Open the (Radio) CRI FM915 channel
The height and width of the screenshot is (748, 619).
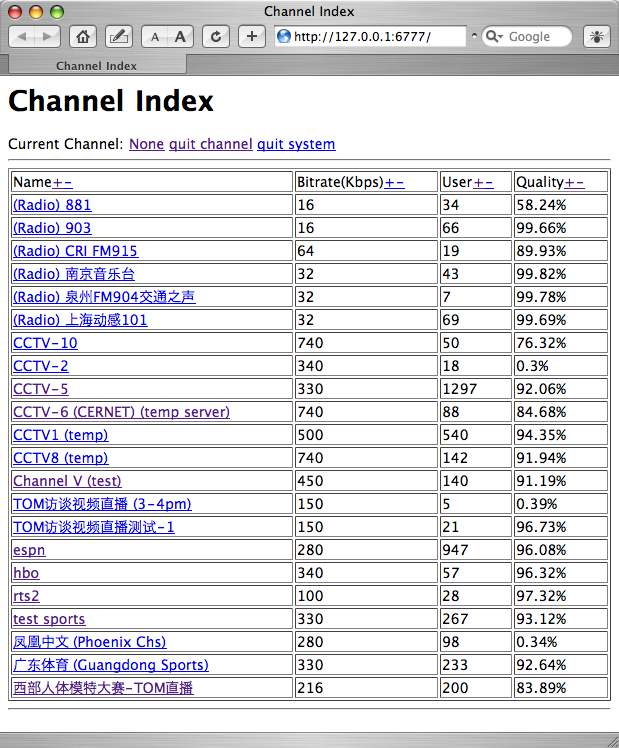75,251
